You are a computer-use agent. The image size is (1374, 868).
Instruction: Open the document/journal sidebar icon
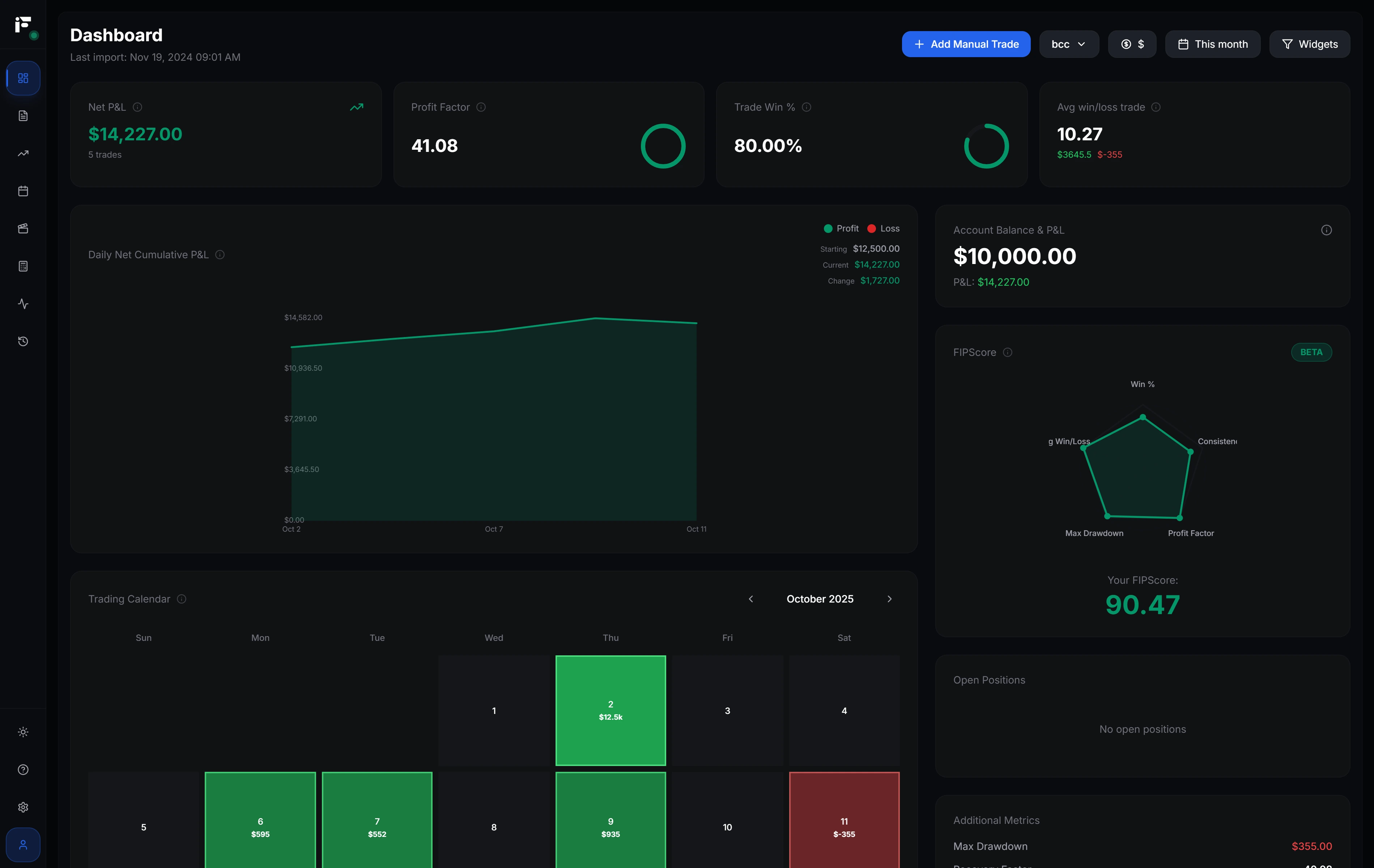coord(23,116)
